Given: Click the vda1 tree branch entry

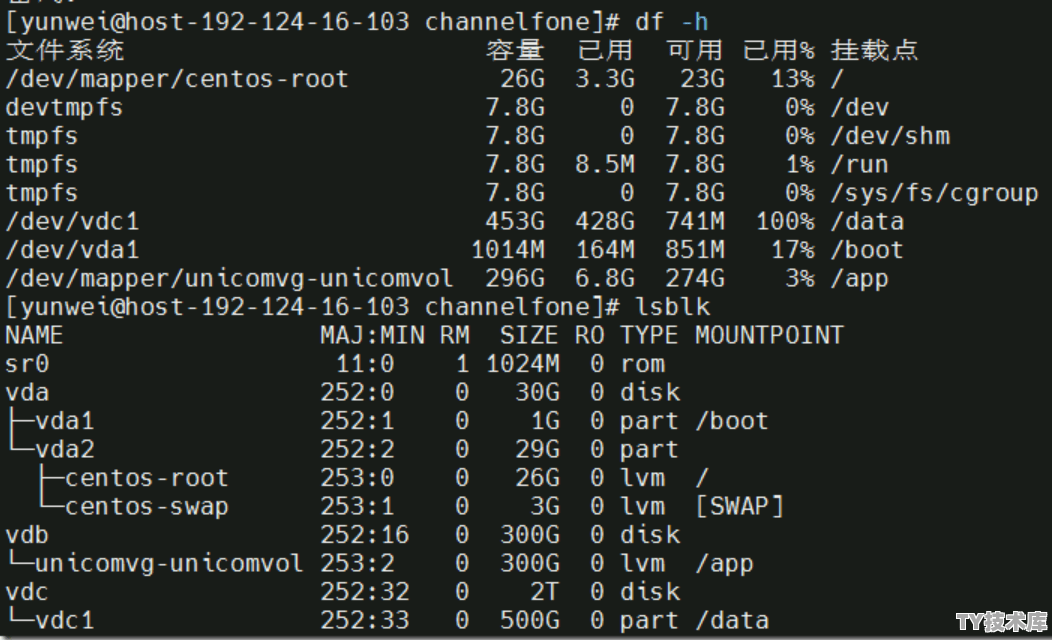Looking at the screenshot, I should click(64, 421).
